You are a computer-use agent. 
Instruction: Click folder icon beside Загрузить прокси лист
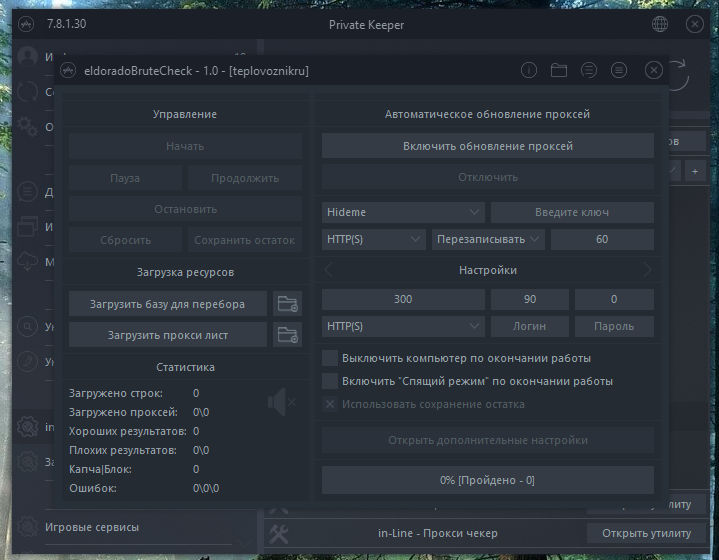287,335
